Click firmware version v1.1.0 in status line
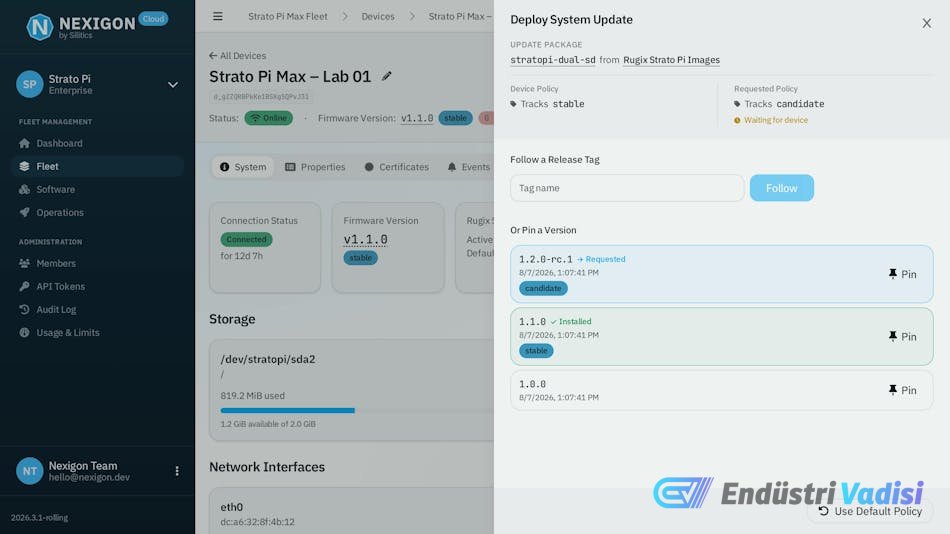 coord(417,118)
